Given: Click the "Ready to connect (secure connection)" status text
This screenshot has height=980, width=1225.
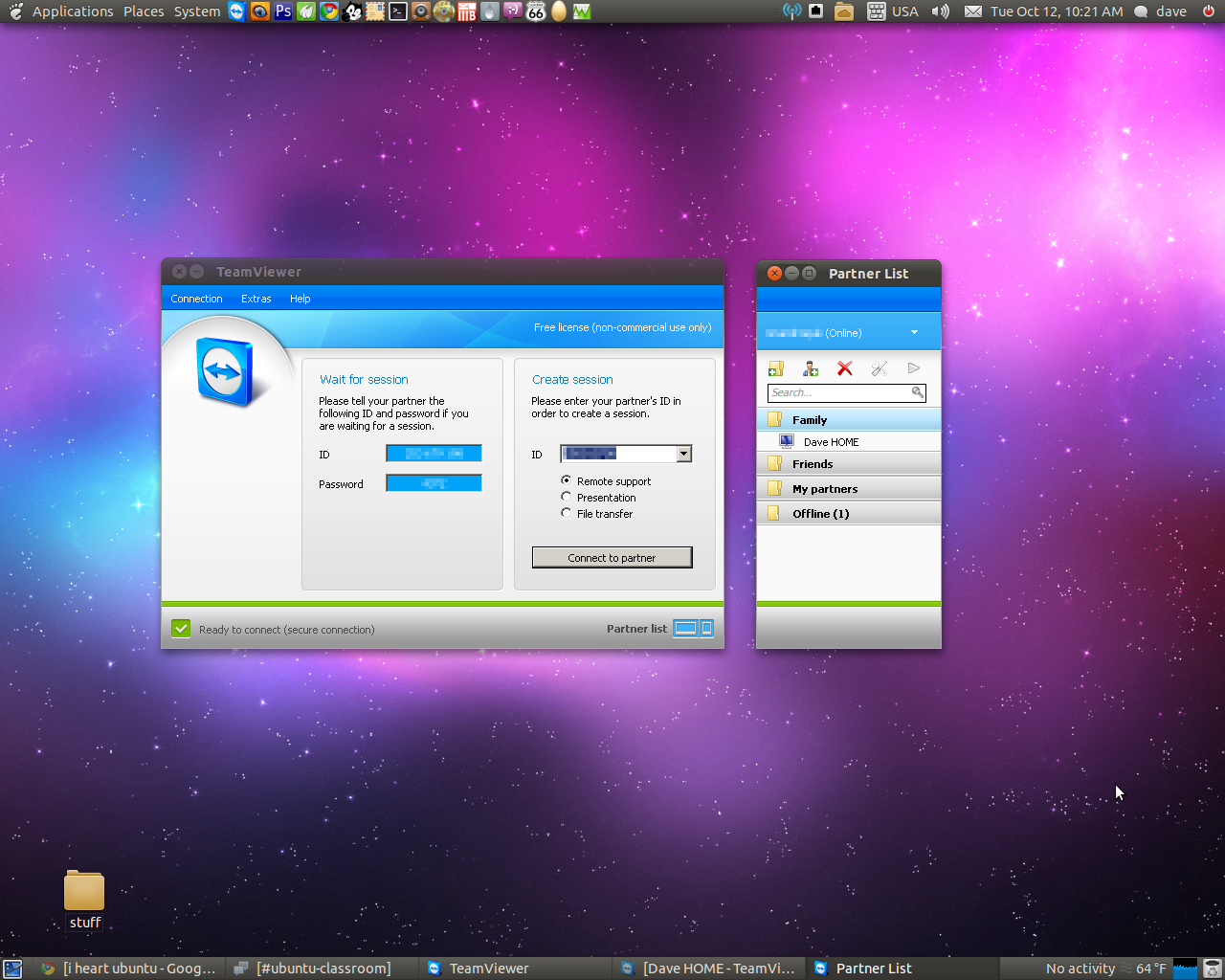Looking at the screenshot, I should tap(286, 630).
